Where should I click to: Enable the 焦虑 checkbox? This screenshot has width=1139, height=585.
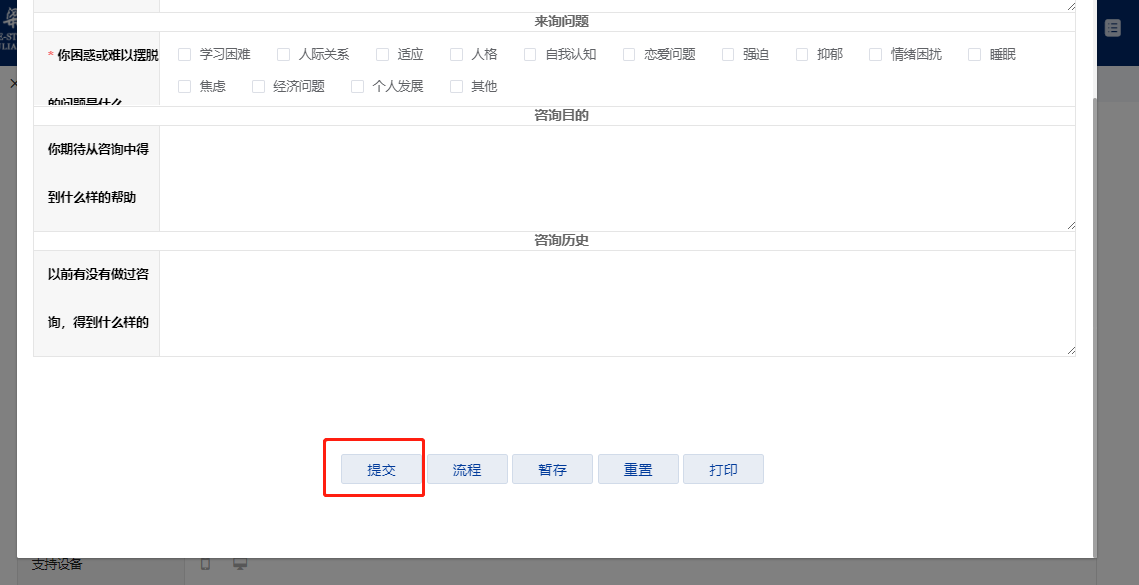pyautogui.click(x=184, y=87)
